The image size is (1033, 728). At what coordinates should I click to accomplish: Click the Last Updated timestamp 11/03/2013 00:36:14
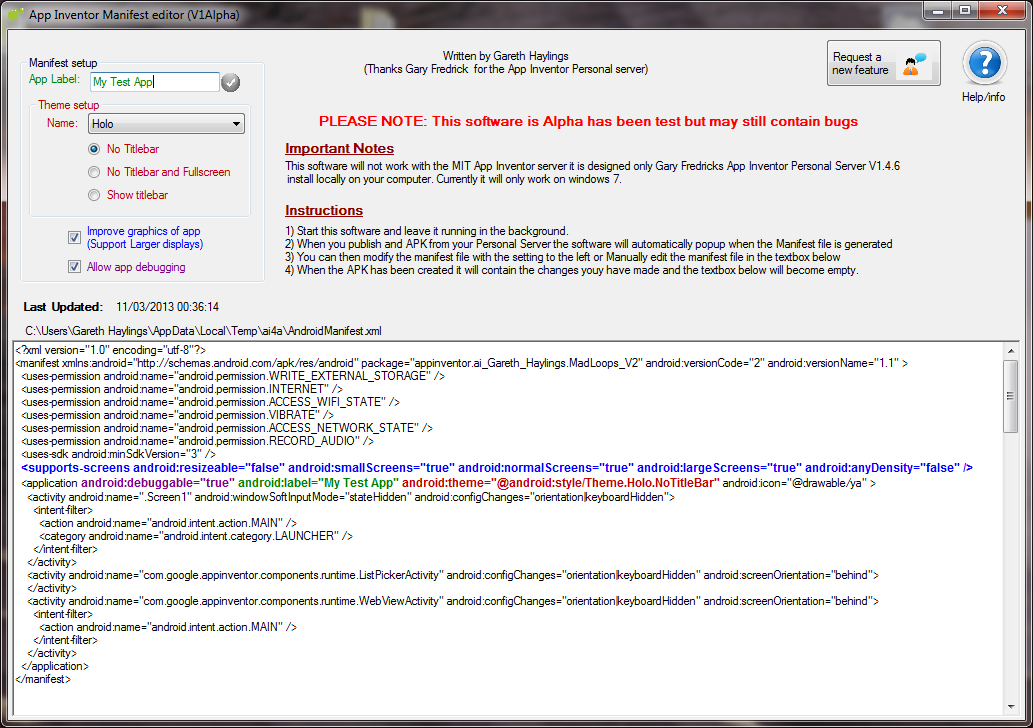point(167,307)
